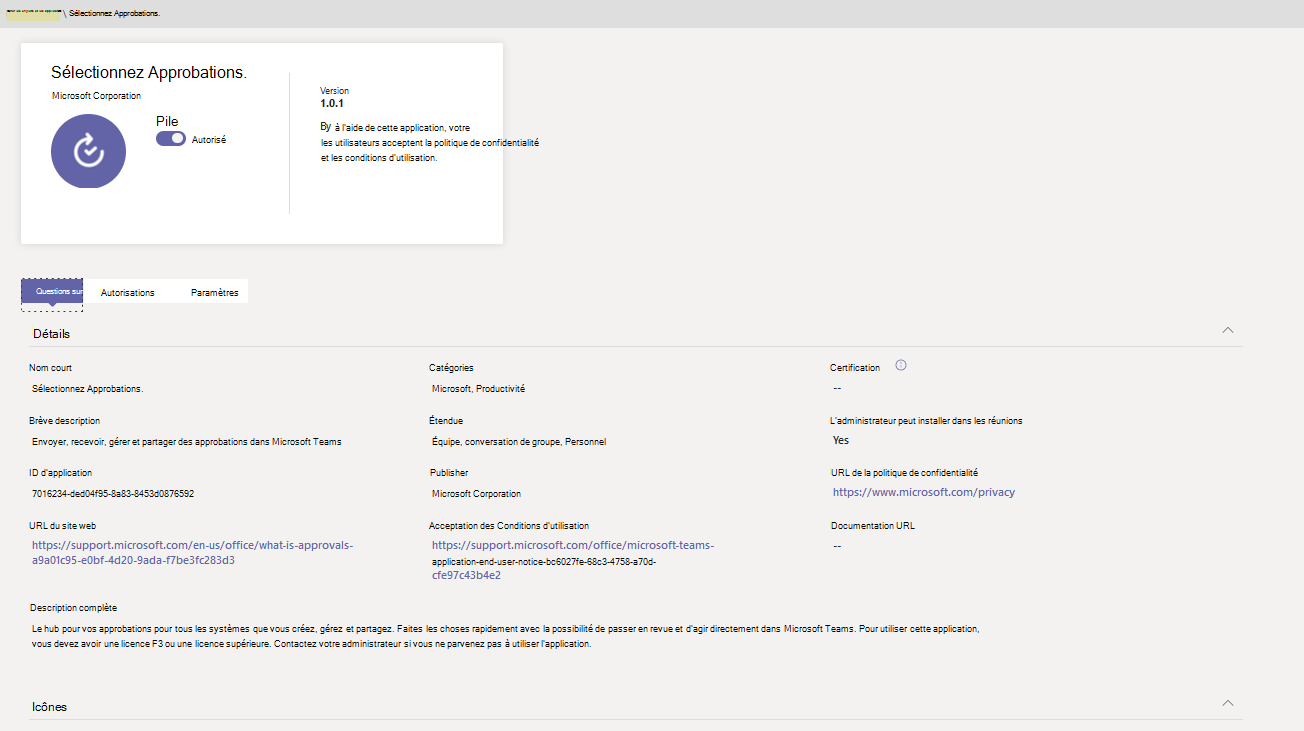Click the short name value under Nom court

(x=87, y=389)
